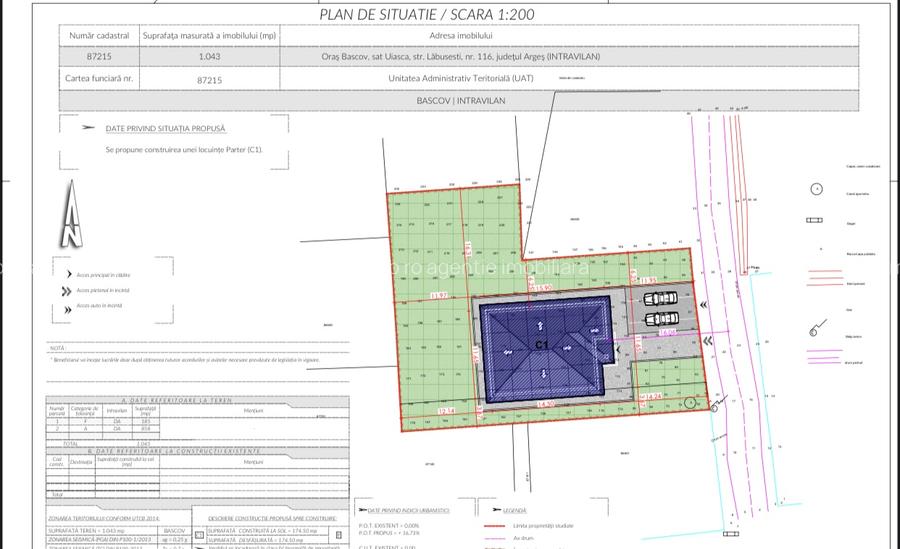
Task: Click the P.O.T. PROPUS line
Action: click(389, 533)
